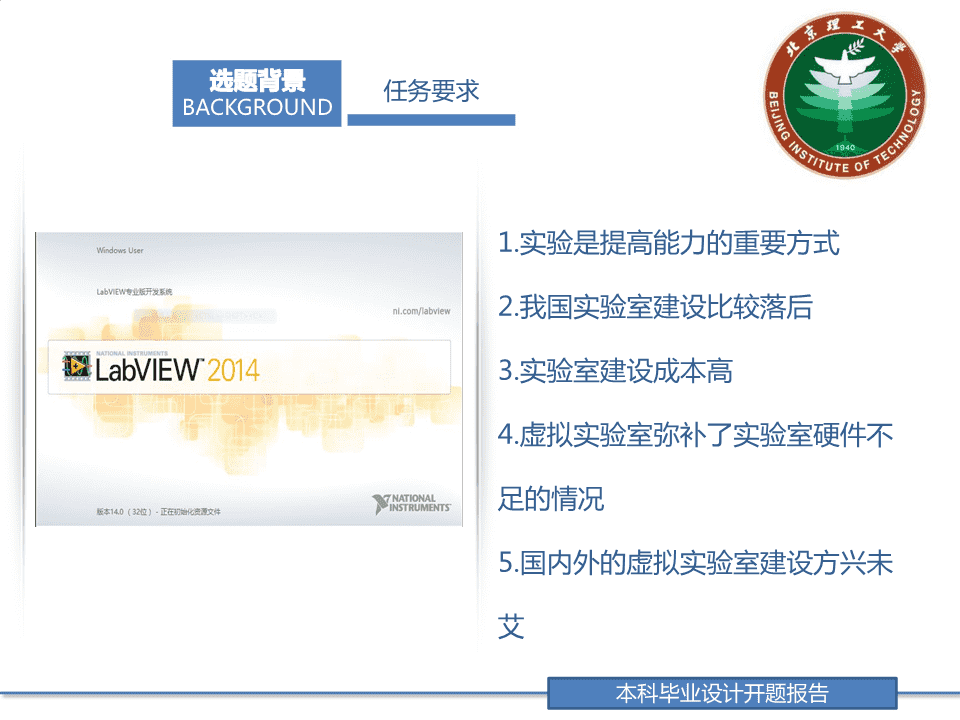
Task: Select the continuation line 足的情况
Action: [550, 498]
